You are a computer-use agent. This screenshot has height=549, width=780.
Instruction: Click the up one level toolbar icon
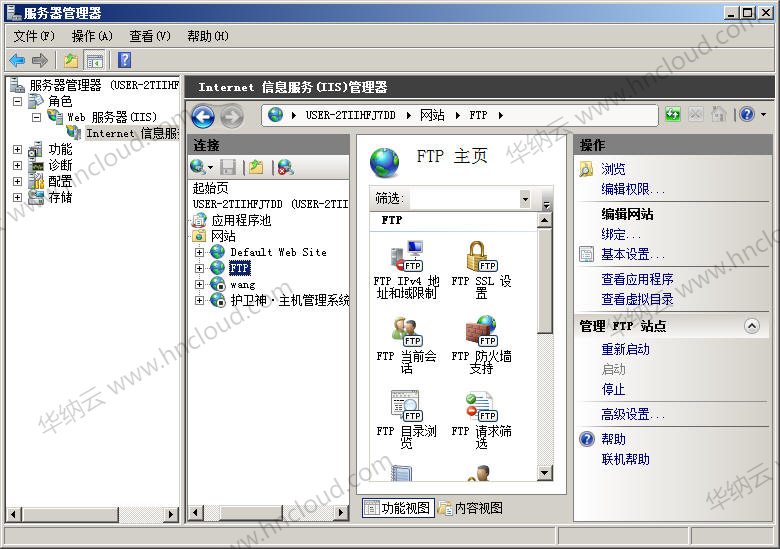click(x=71, y=61)
